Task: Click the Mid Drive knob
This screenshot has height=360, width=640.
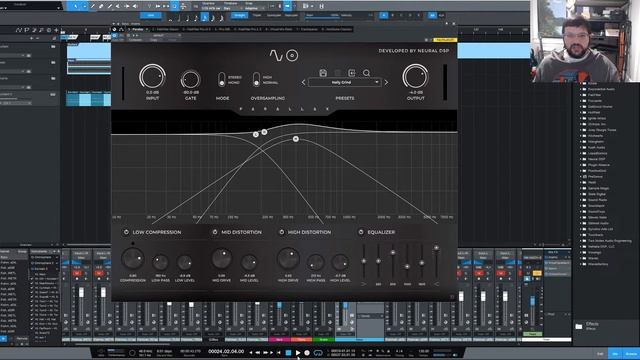Action: (222, 259)
